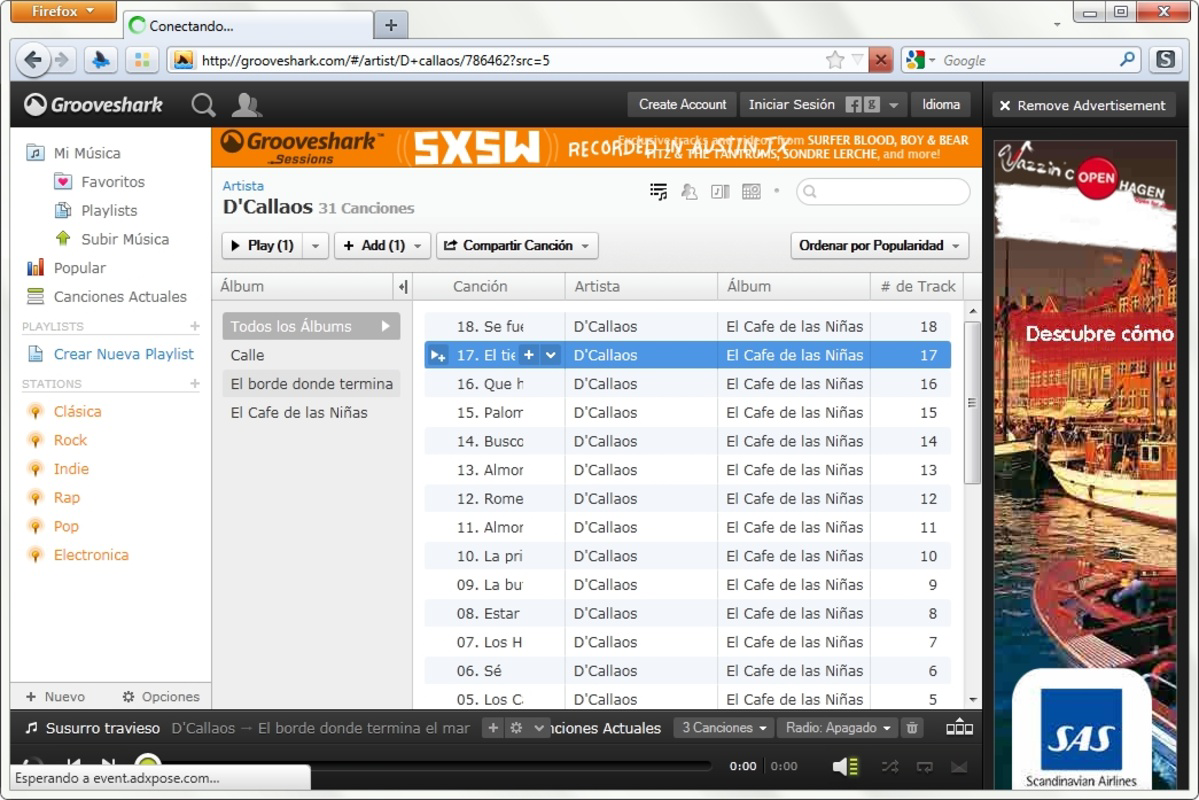Screen dimensions: 1199x800
Task: Open Compartir Canción dropdown
Action: pyautogui.click(x=517, y=246)
